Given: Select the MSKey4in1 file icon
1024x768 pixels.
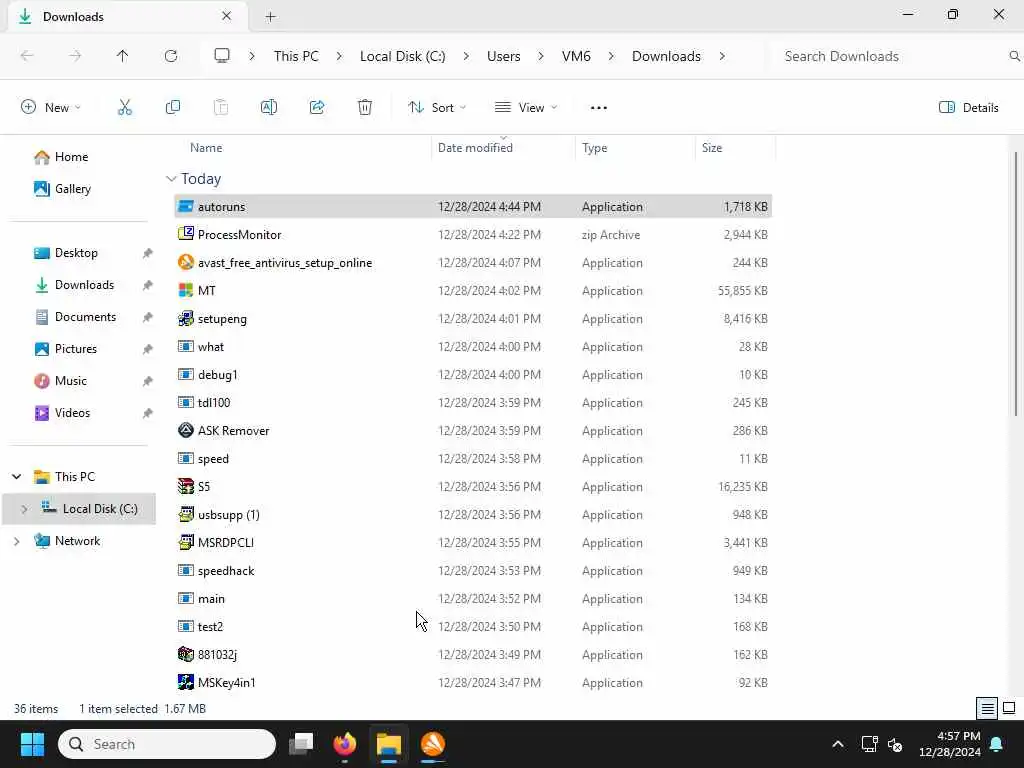Looking at the screenshot, I should click(186, 682).
